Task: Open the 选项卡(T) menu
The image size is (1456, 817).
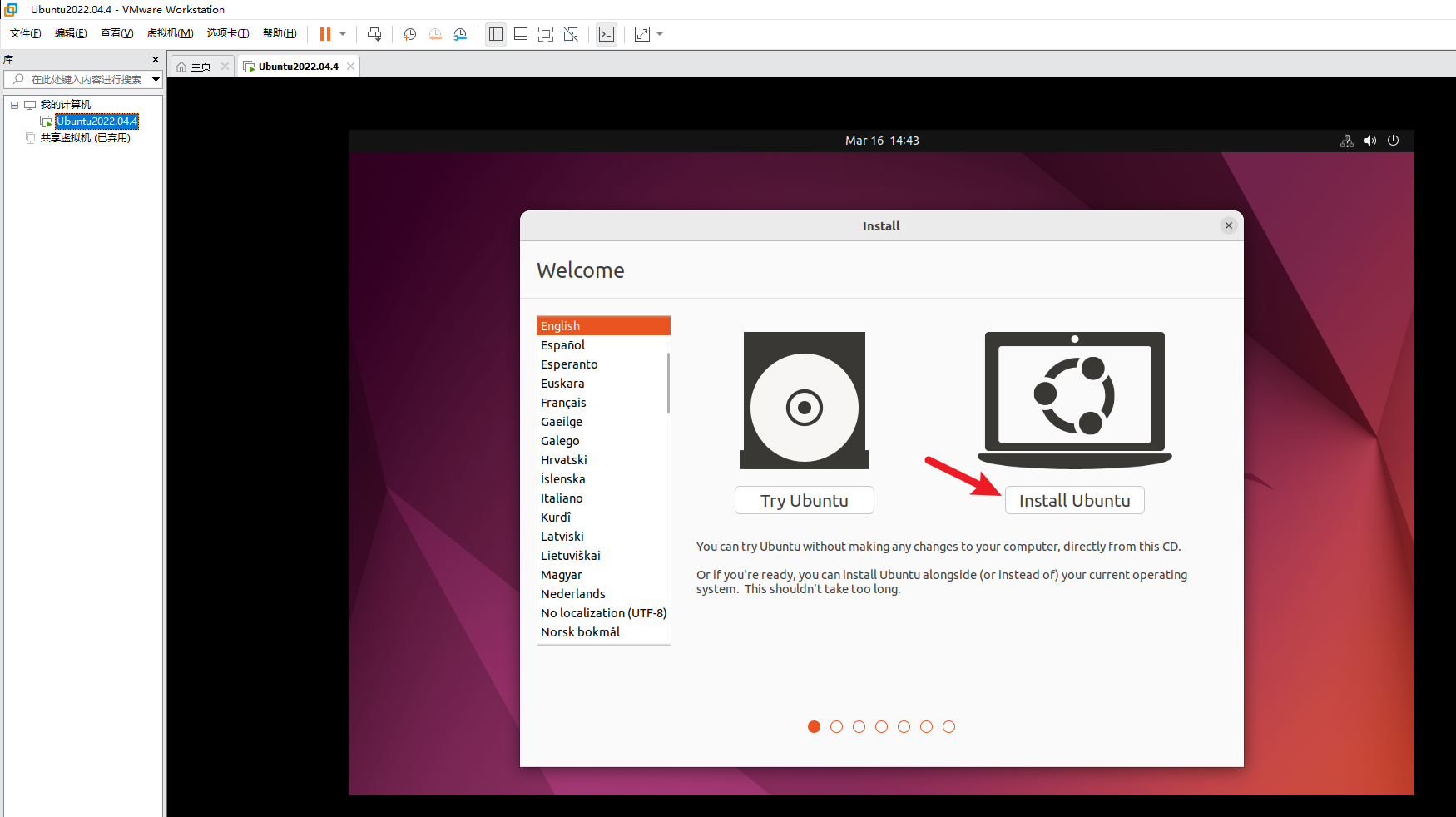Action: (x=228, y=33)
